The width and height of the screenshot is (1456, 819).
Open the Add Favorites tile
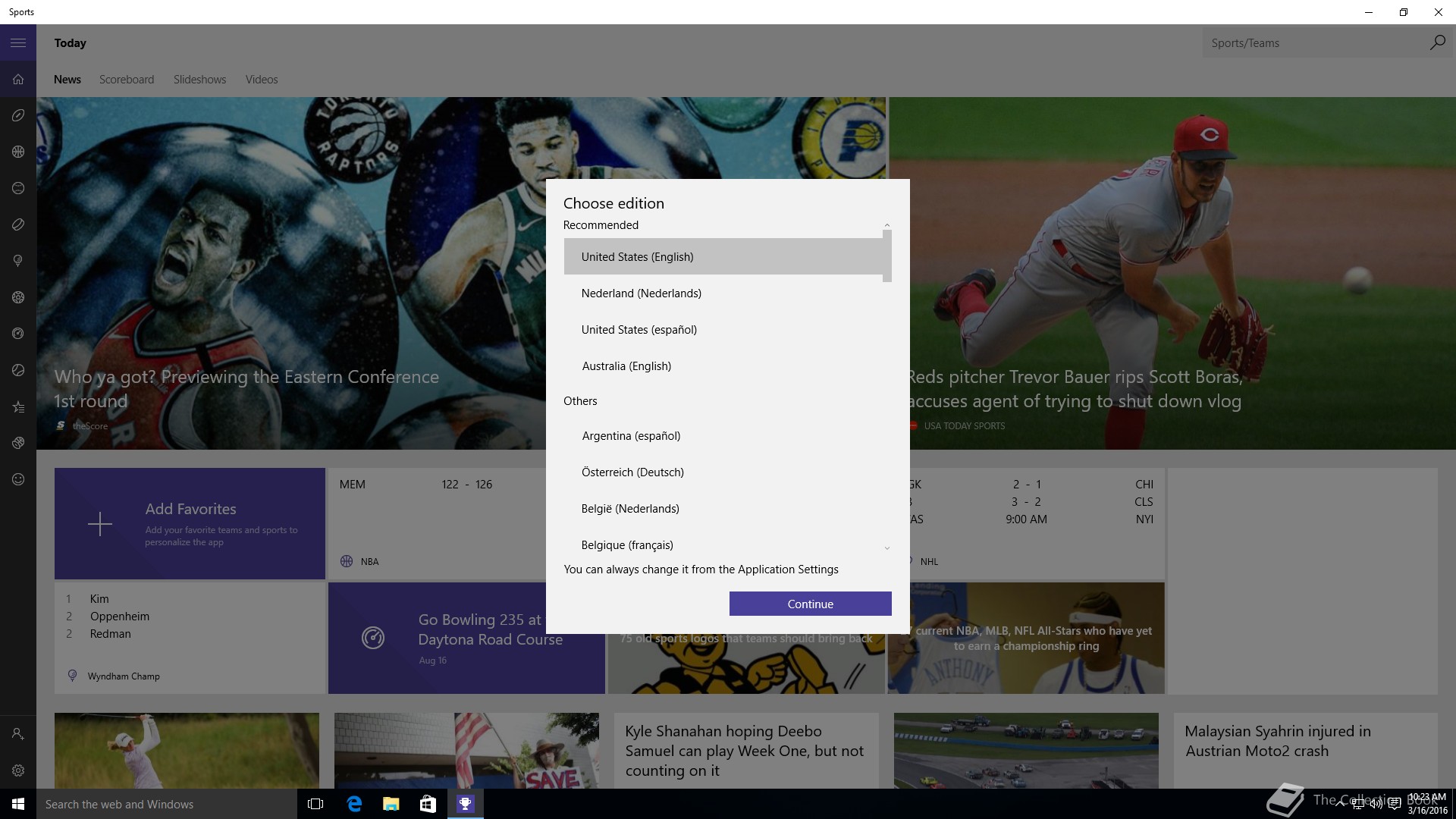(190, 523)
